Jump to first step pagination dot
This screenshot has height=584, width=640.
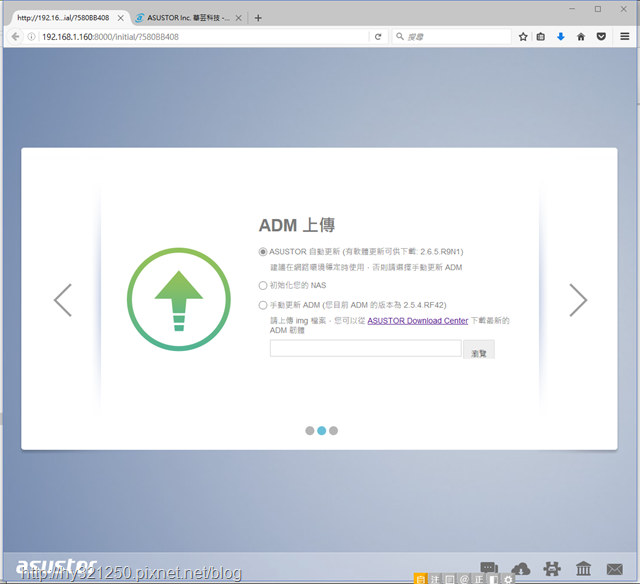pos(310,431)
